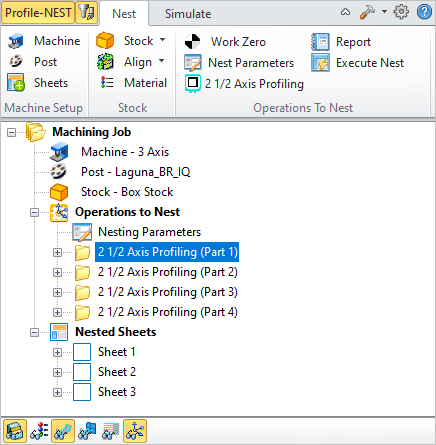Expand 2 1/2 Axis Profiling (Part 1)
This screenshot has height=445, width=436.
pyautogui.click(x=57, y=252)
